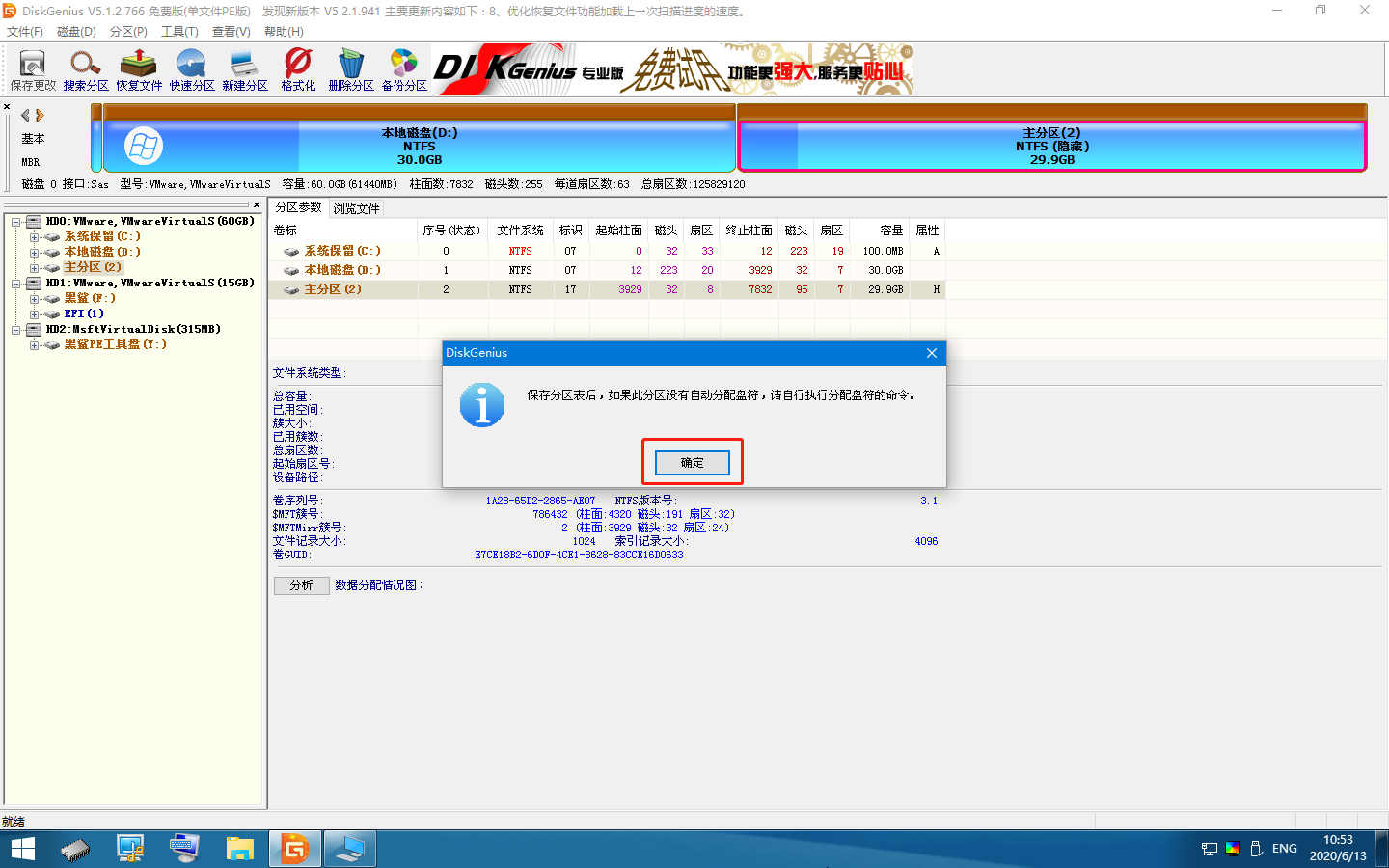The width and height of the screenshot is (1389, 868).
Task: Click the blue info icon in the dialog
Action: click(x=482, y=405)
